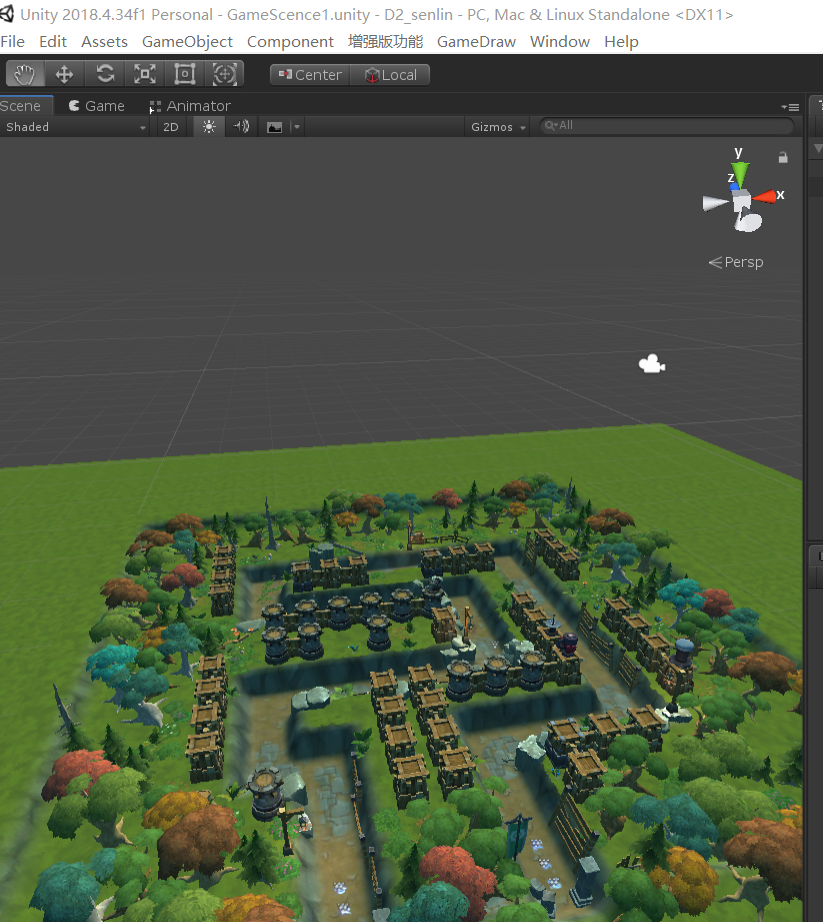This screenshot has width=823, height=922.
Task: Select the Hand tool
Action: pos(24,73)
